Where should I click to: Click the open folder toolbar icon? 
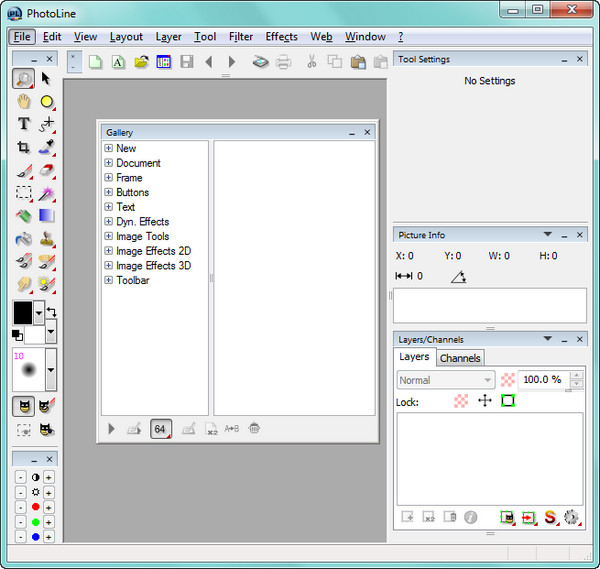click(x=141, y=62)
